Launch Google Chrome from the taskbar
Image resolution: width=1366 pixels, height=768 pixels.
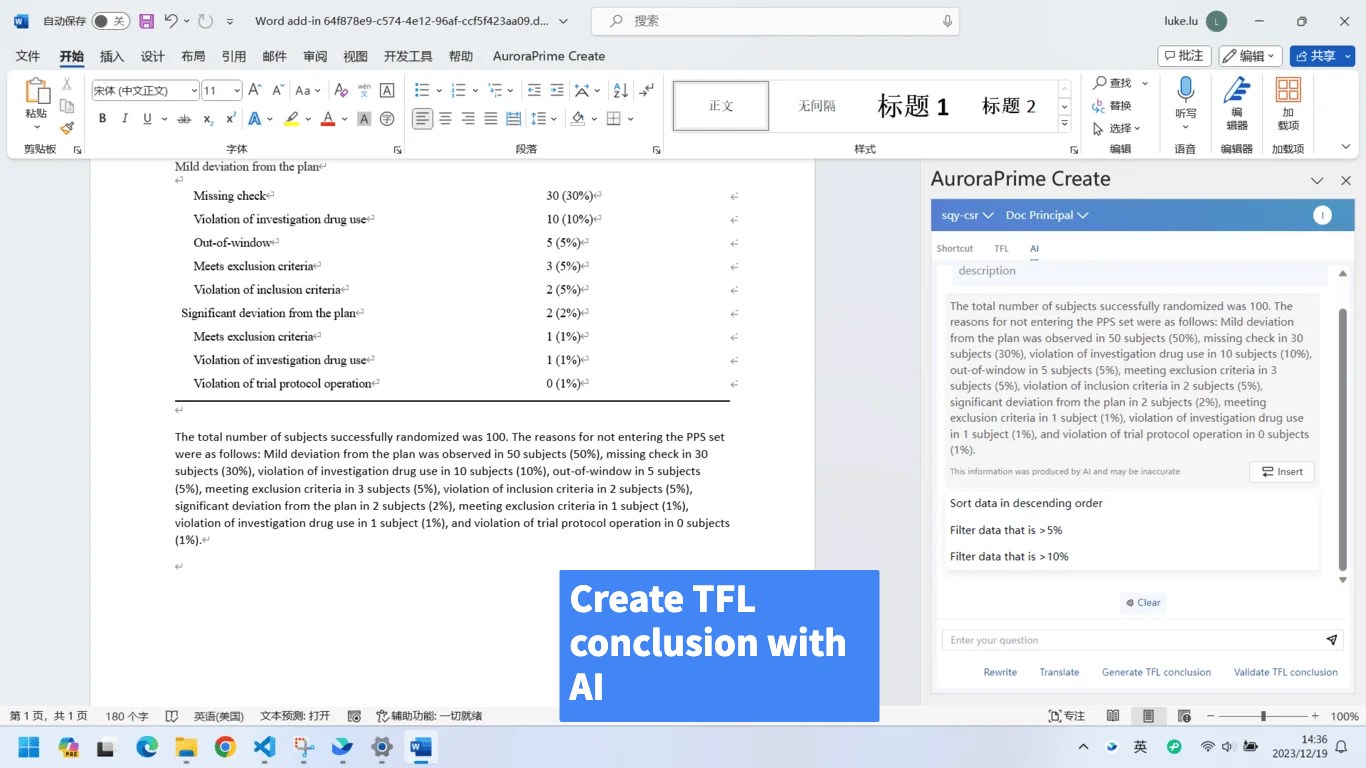point(225,747)
